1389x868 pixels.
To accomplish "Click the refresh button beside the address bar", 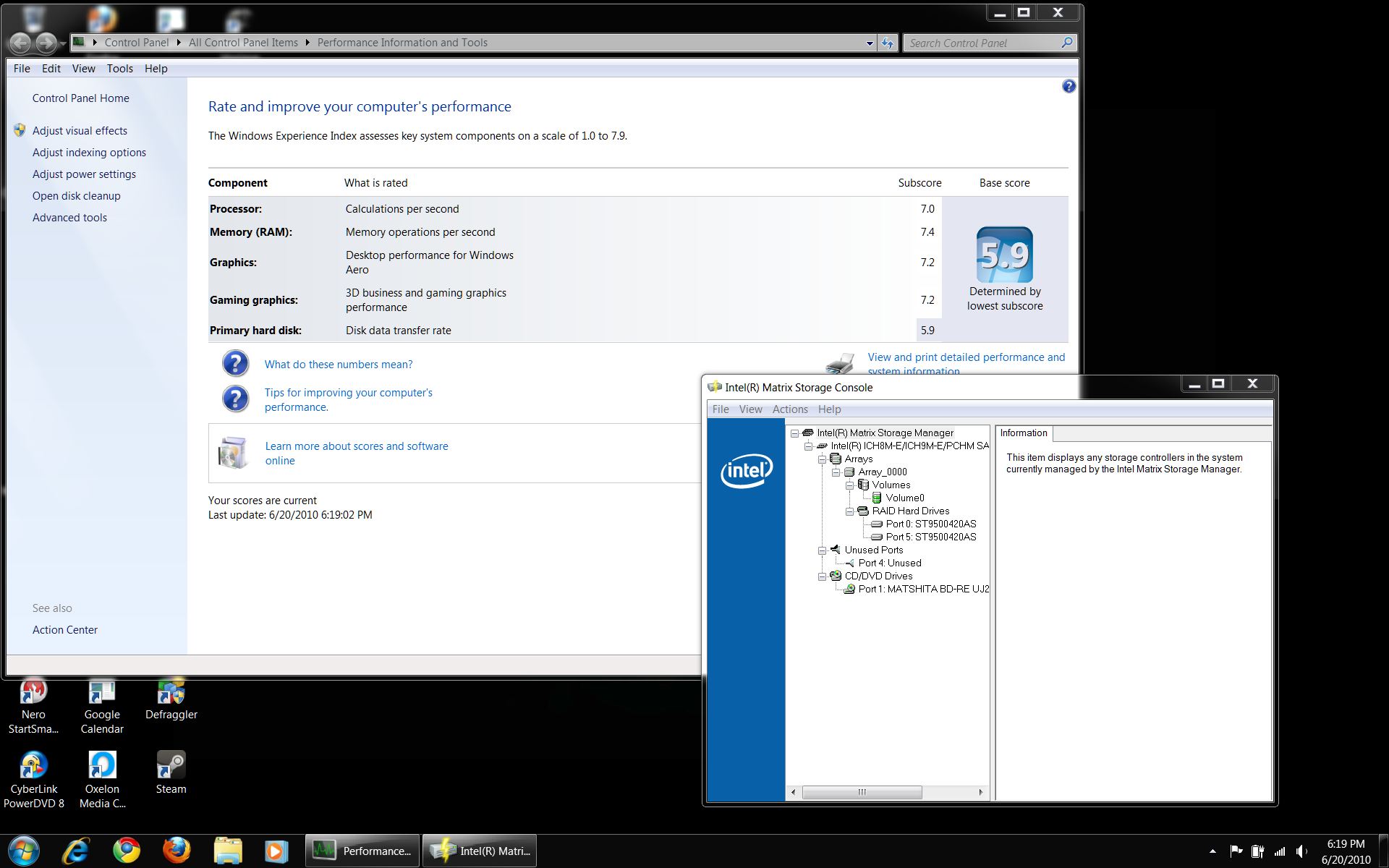I will [888, 43].
